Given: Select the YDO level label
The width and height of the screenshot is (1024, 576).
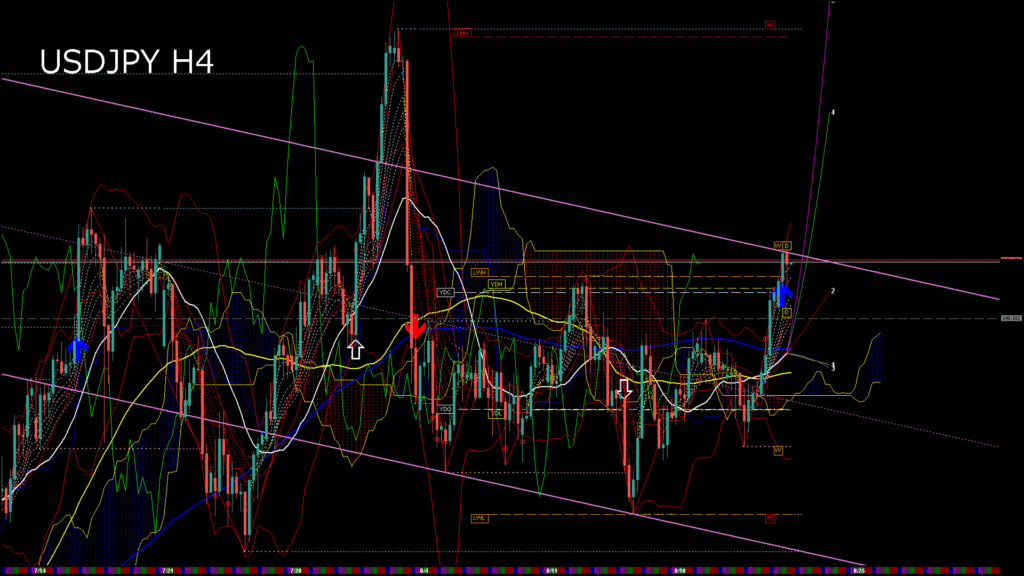Looking at the screenshot, I should tap(446, 409).
